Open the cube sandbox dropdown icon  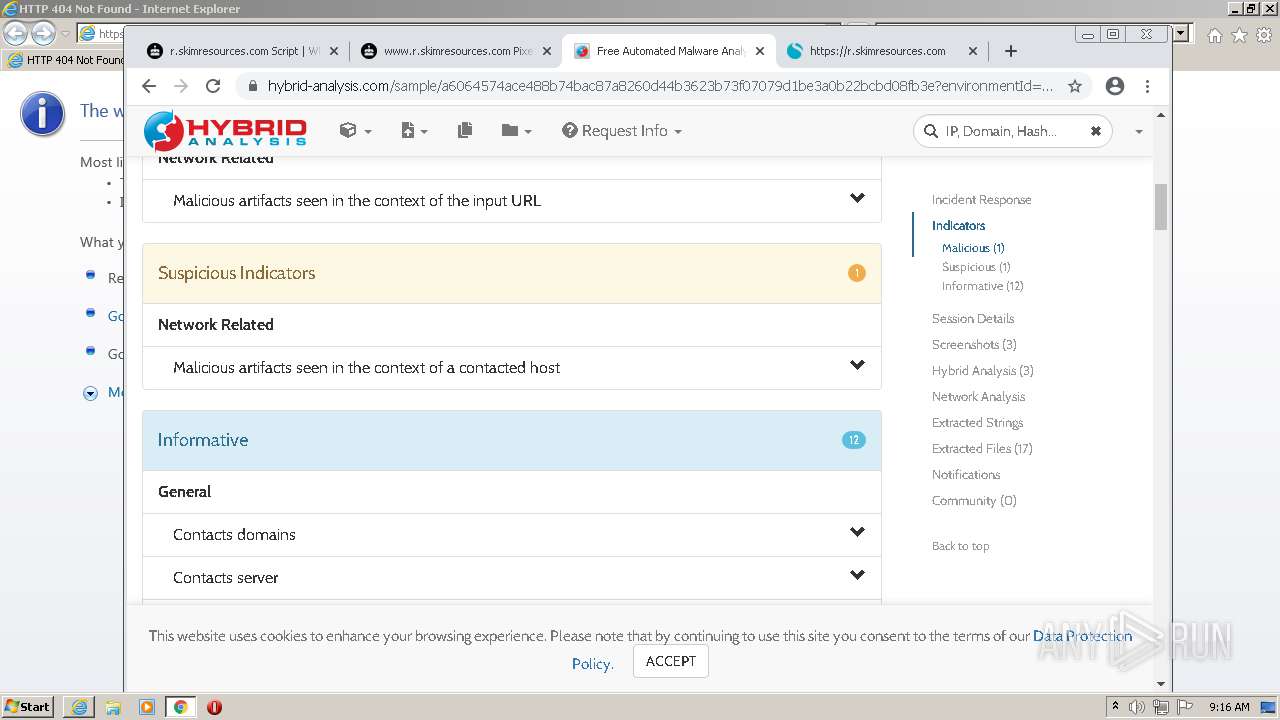point(355,131)
